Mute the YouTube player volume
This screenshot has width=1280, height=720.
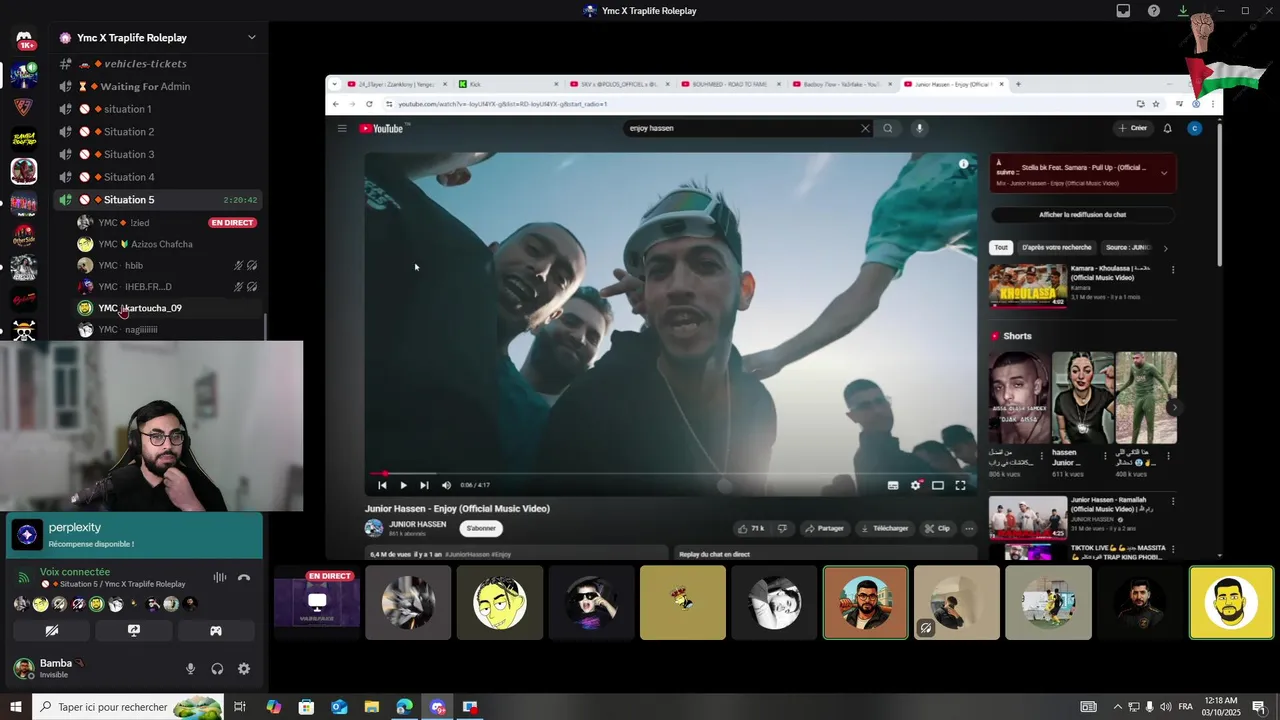coord(446,485)
